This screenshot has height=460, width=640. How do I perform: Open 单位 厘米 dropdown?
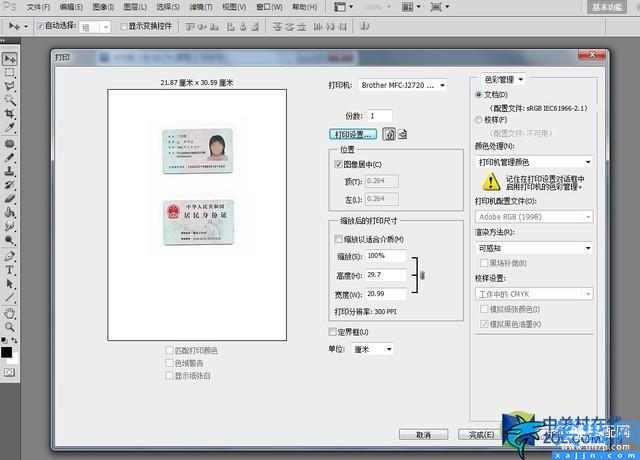coord(372,349)
